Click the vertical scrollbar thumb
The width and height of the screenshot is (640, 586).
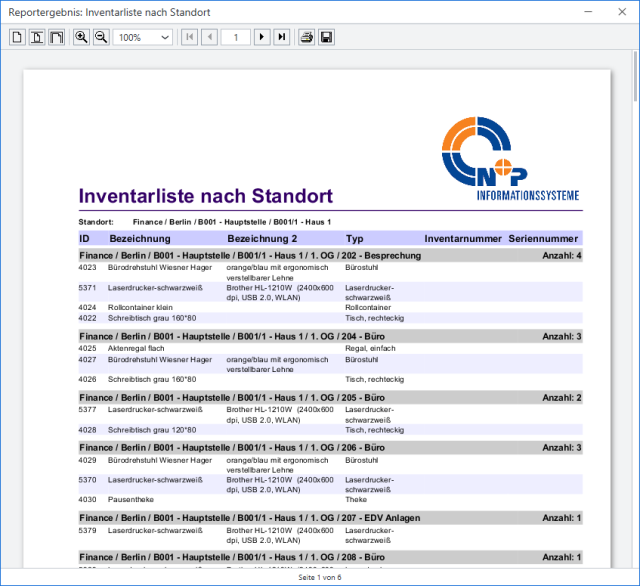coord(635,76)
